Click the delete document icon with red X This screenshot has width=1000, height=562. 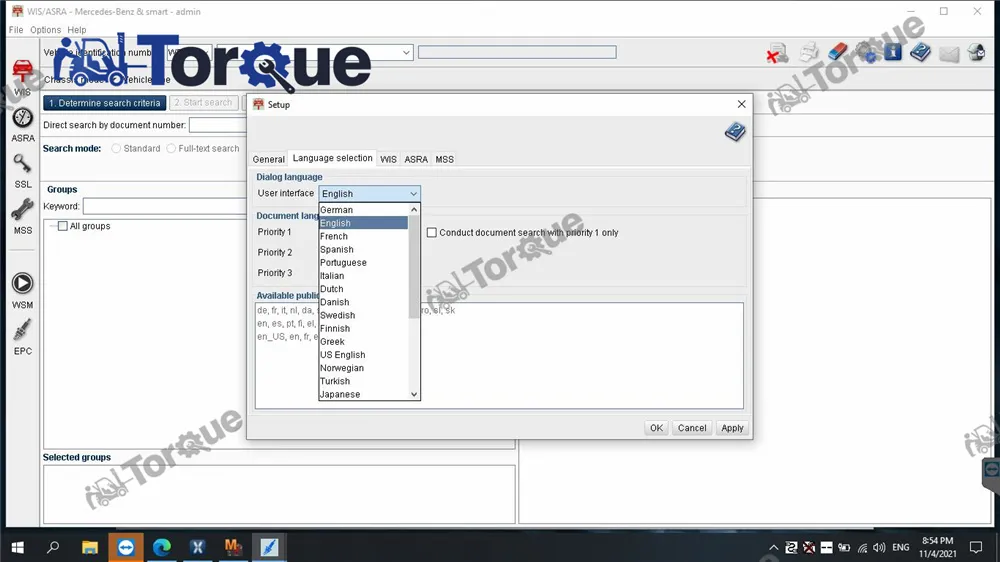pyautogui.click(x=777, y=53)
